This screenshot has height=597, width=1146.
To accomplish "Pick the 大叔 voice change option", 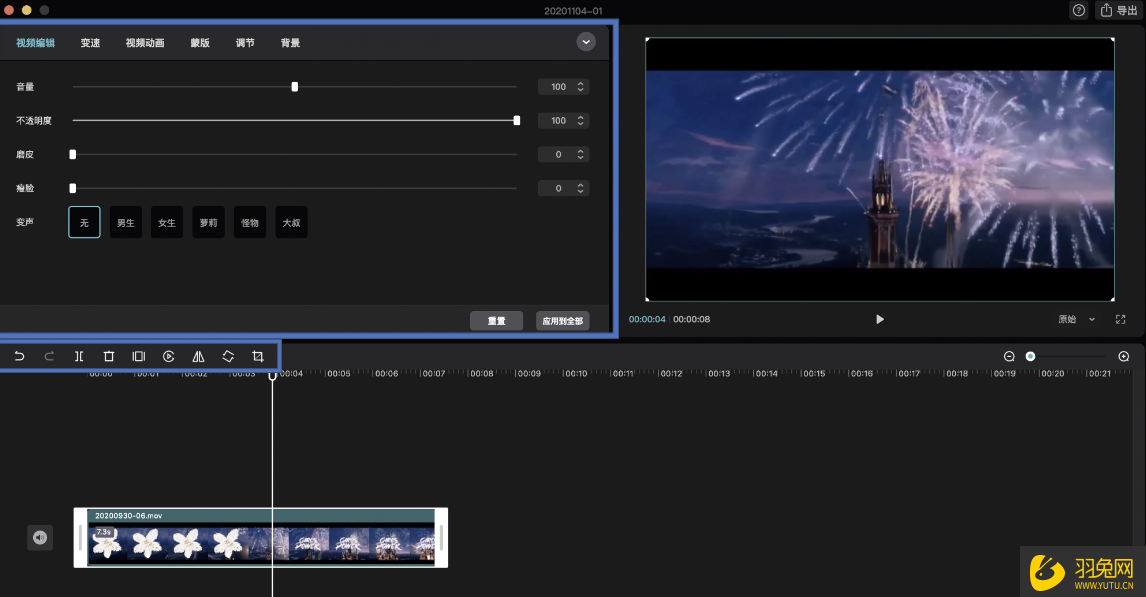I will (x=291, y=223).
